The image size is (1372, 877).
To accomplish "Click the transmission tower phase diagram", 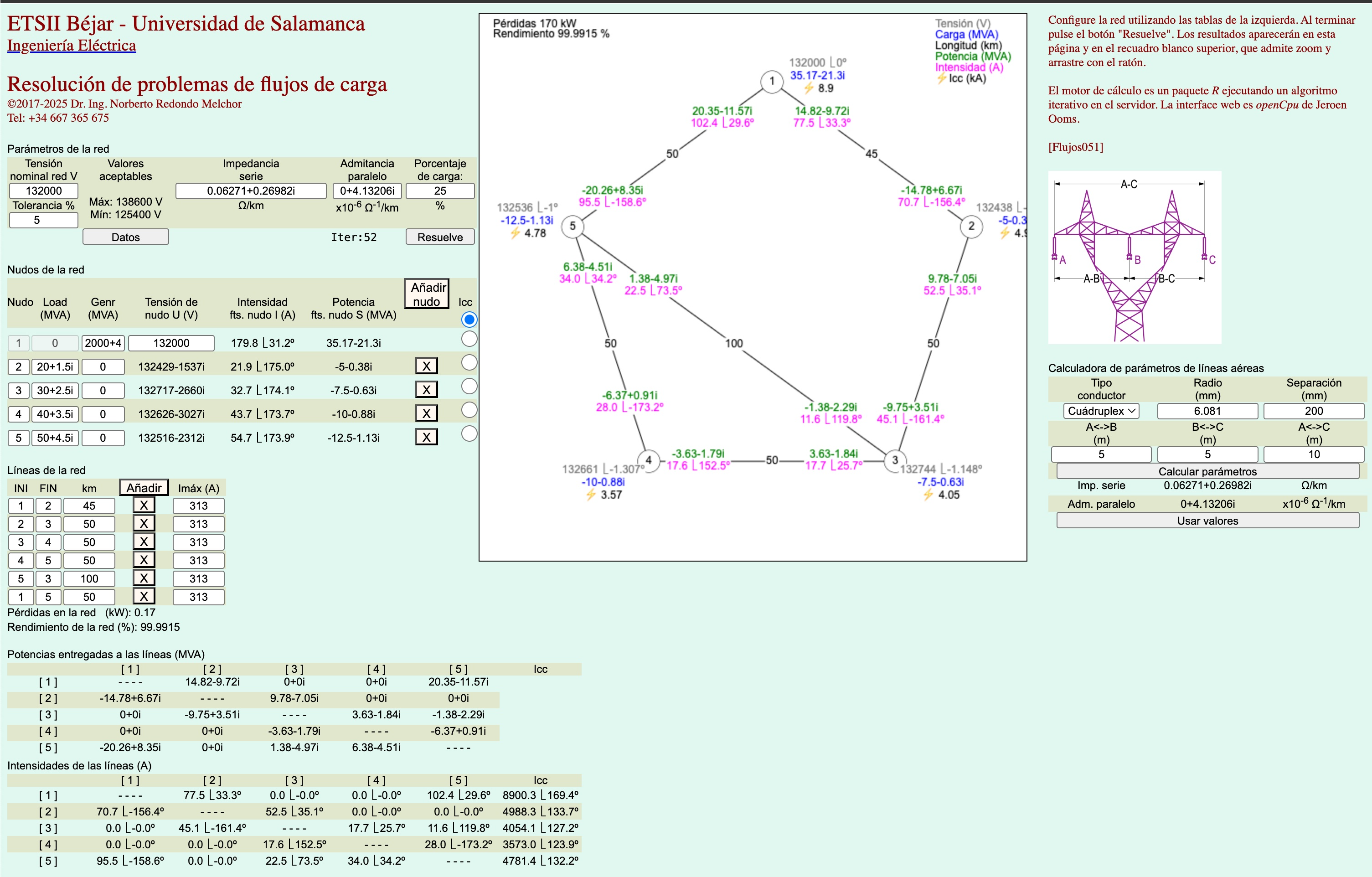I will (1134, 258).
